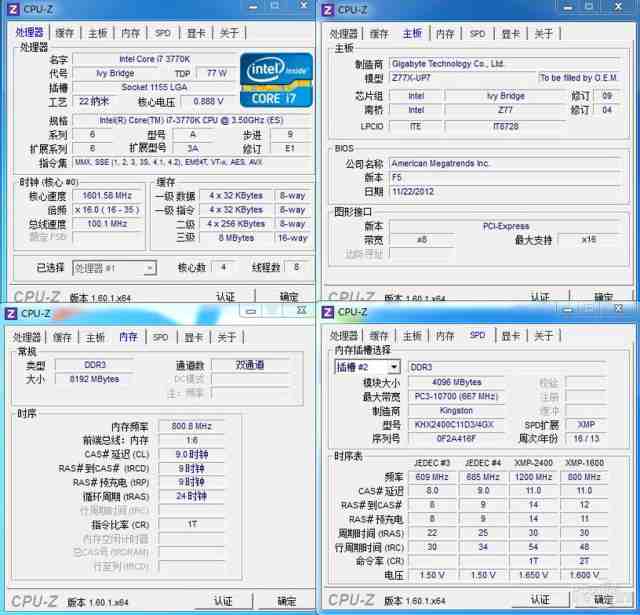Open the 缓存 tab in the memory window
Screen dimensions: 640x615
(x=62, y=337)
